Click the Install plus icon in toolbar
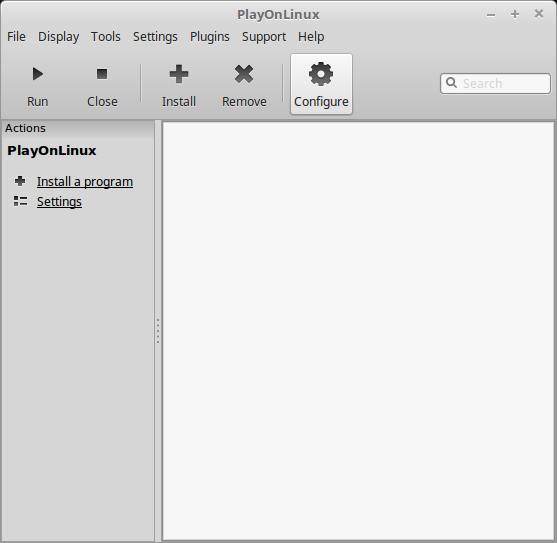 [x=179, y=74]
